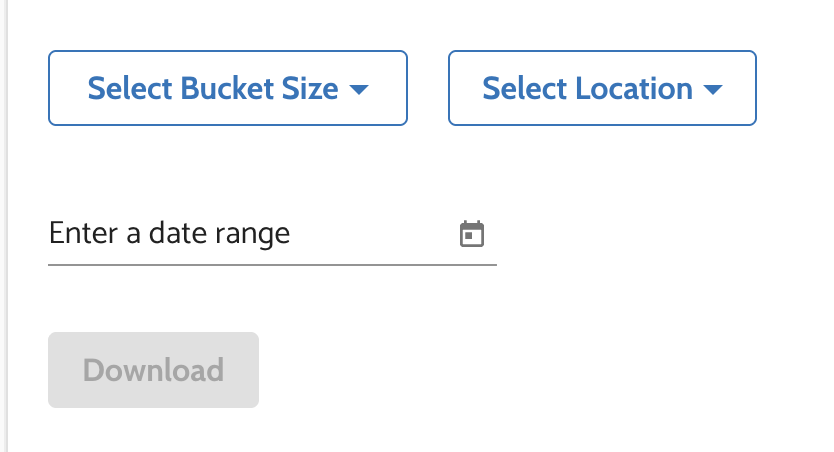Click the Enter a date range placeholder

pos(170,234)
